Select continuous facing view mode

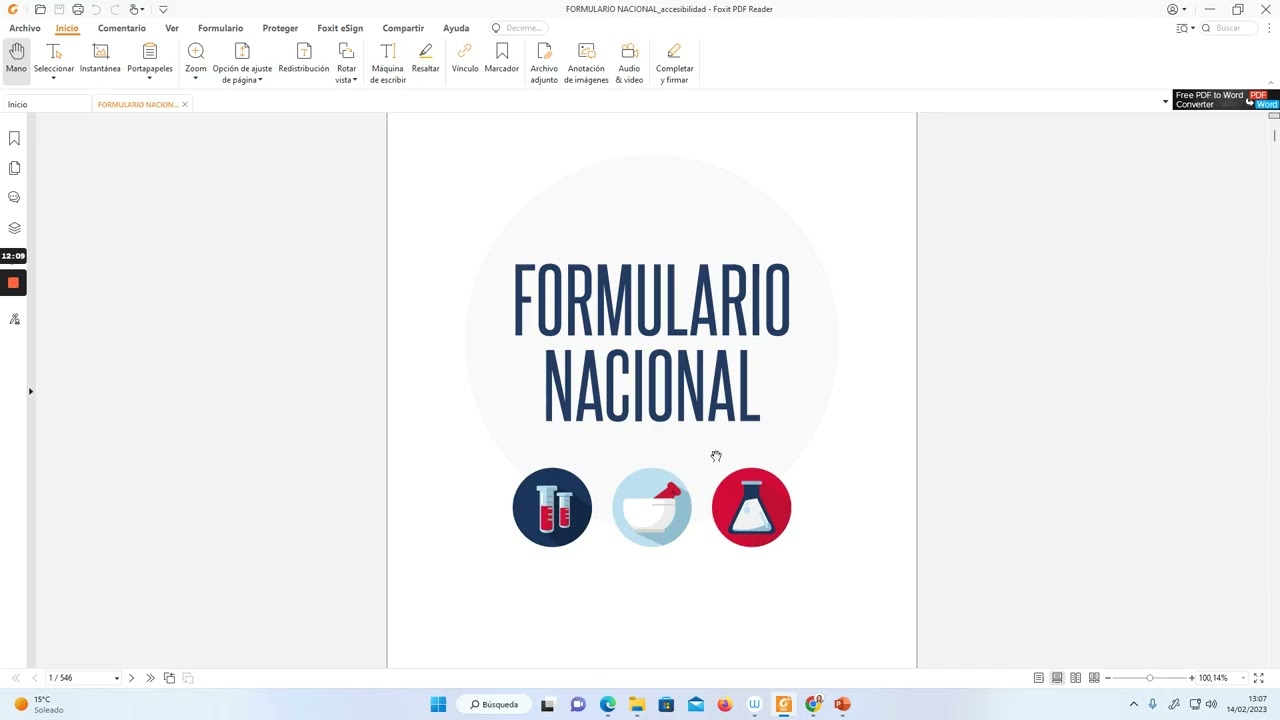pos(1094,678)
